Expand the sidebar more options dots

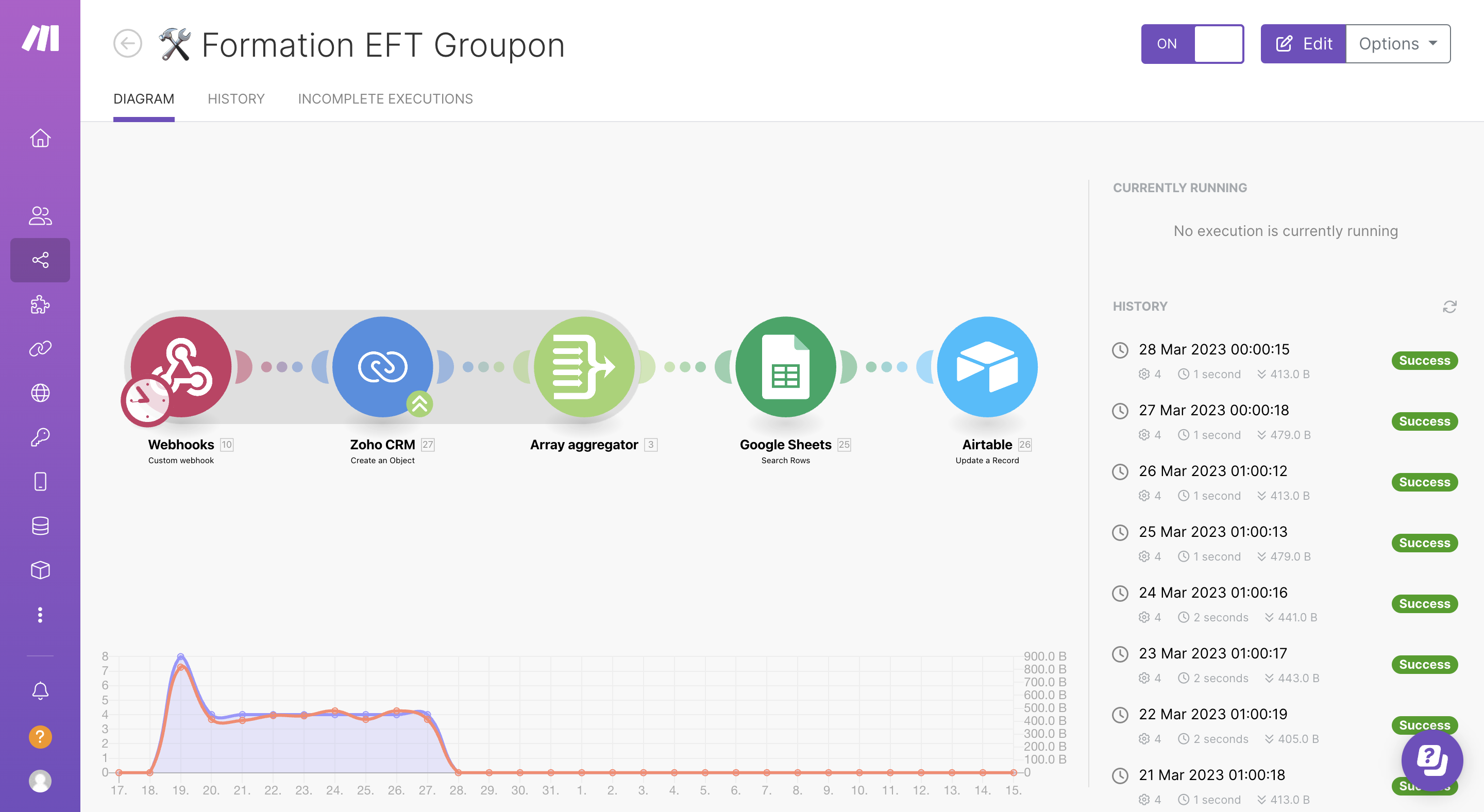pyautogui.click(x=40, y=615)
